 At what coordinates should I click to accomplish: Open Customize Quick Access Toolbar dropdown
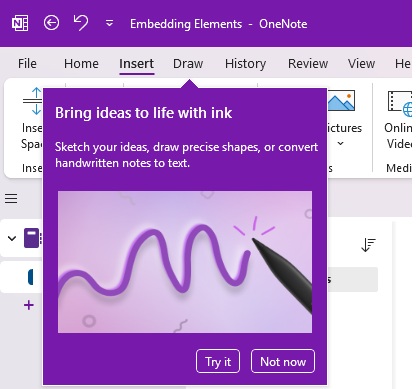(x=109, y=24)
